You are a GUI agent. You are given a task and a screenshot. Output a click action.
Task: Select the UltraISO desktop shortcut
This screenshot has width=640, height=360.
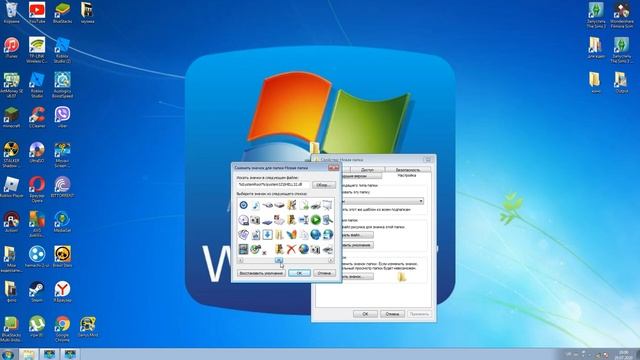point(37,153)
